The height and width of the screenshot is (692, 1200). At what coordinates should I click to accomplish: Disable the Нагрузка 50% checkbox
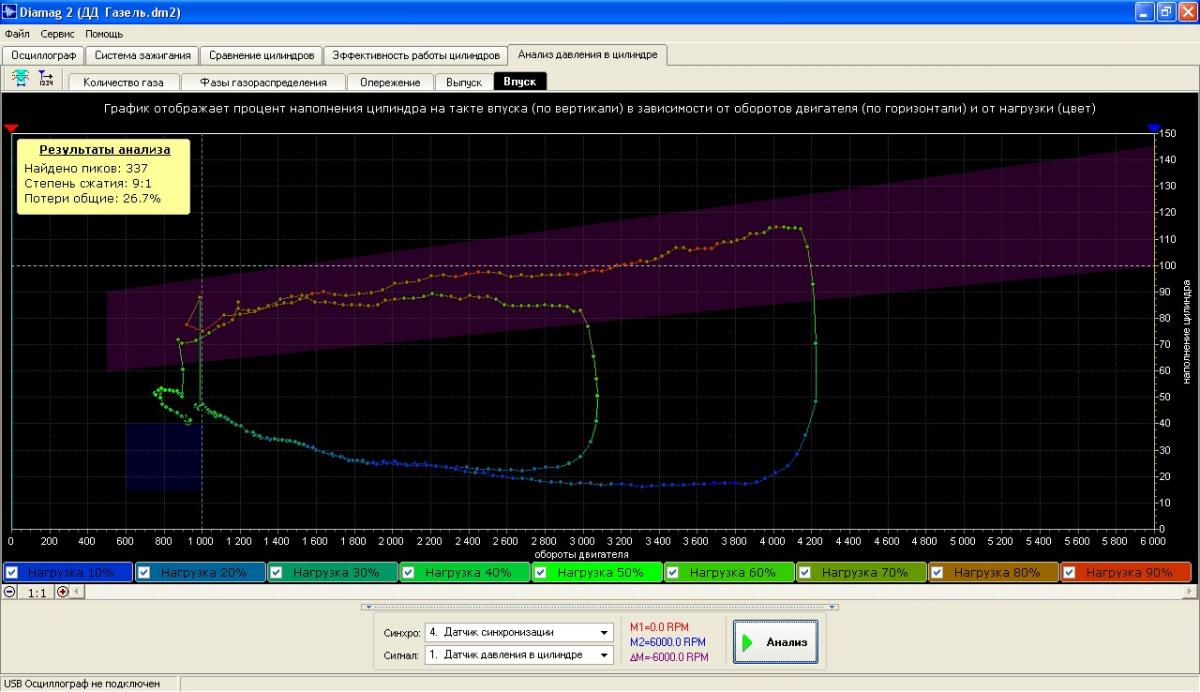(541, 573)
